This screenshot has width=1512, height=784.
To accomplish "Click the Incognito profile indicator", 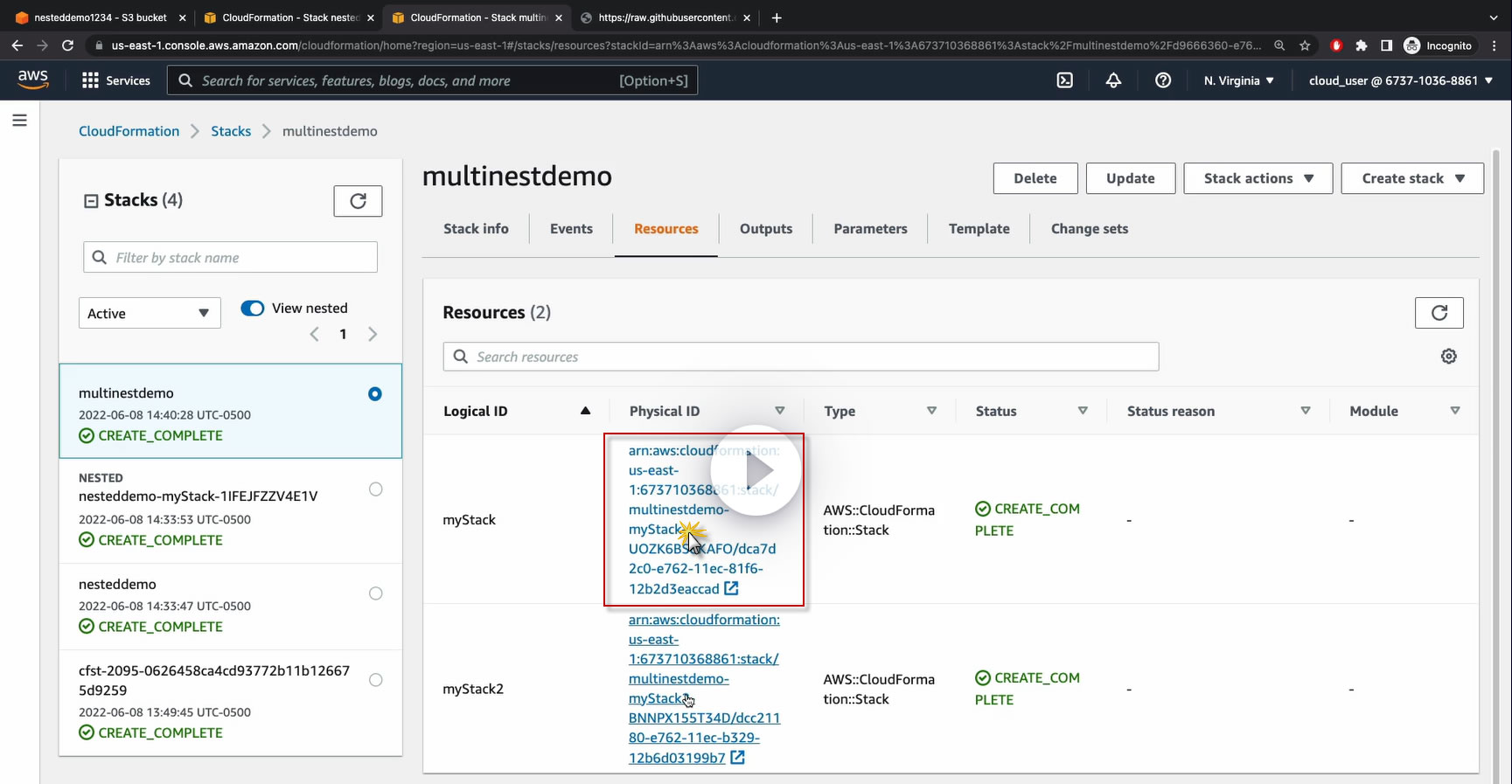I will [1439, 45].
